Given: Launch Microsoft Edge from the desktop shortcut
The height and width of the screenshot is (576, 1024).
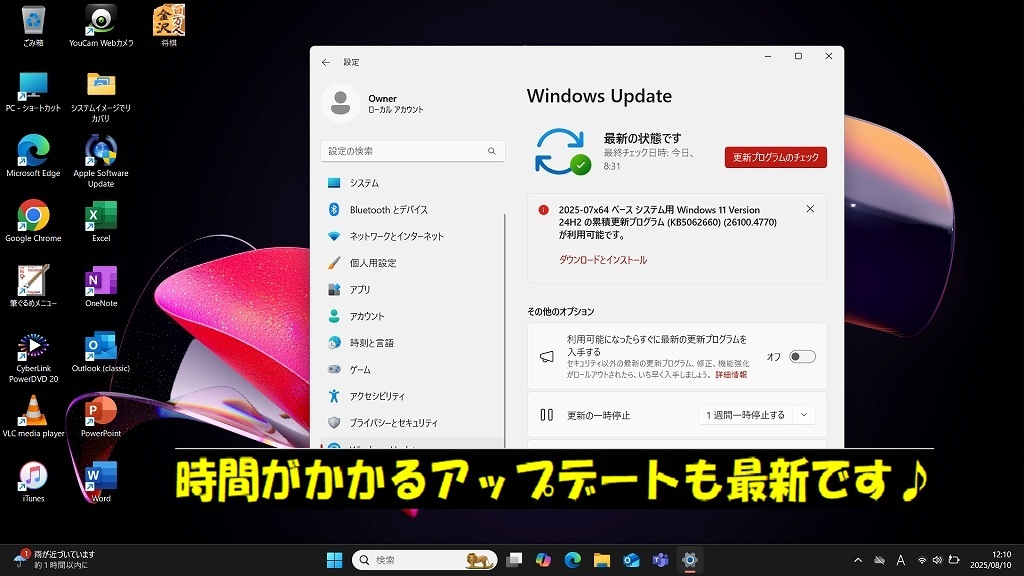Looking at the screenshot, I should click(x=33, y=157).
